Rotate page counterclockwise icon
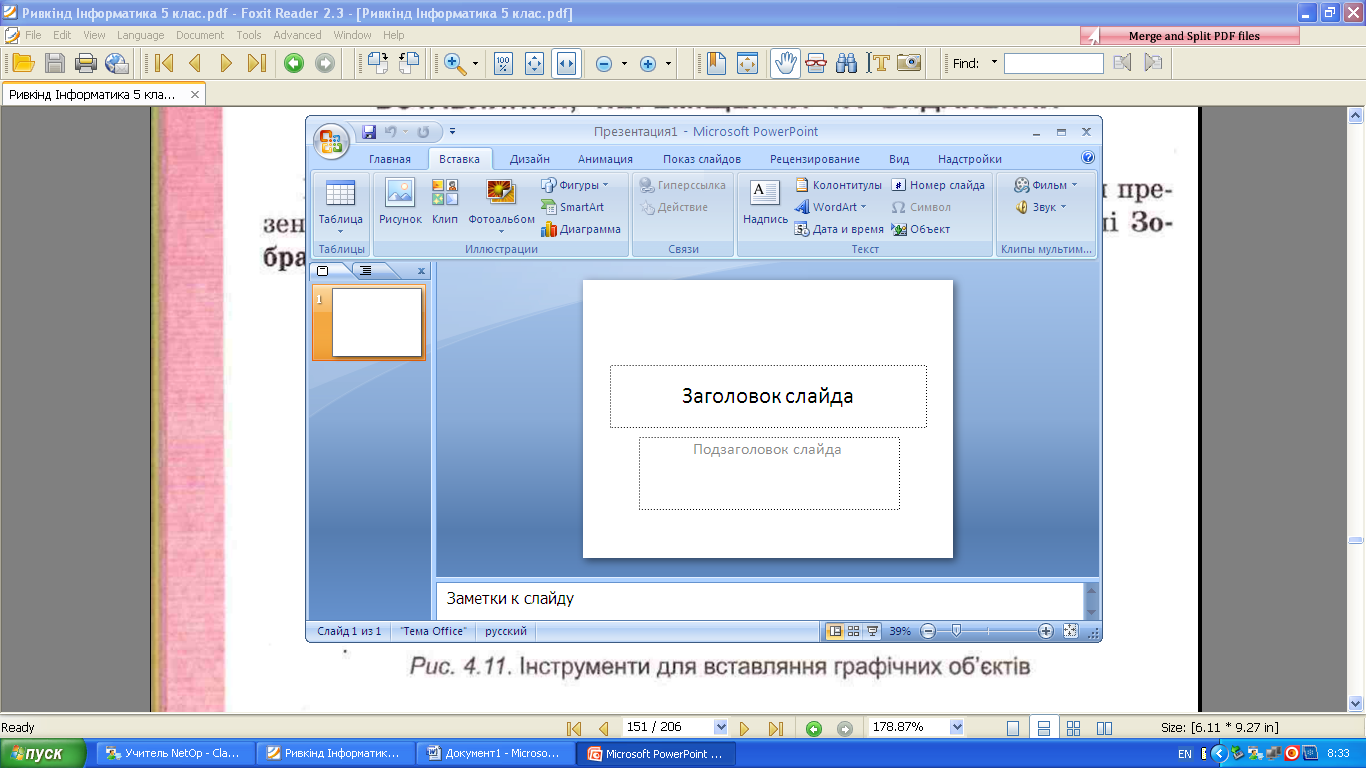This screenshot has height=768, width=1366. (x=409, y=63)
